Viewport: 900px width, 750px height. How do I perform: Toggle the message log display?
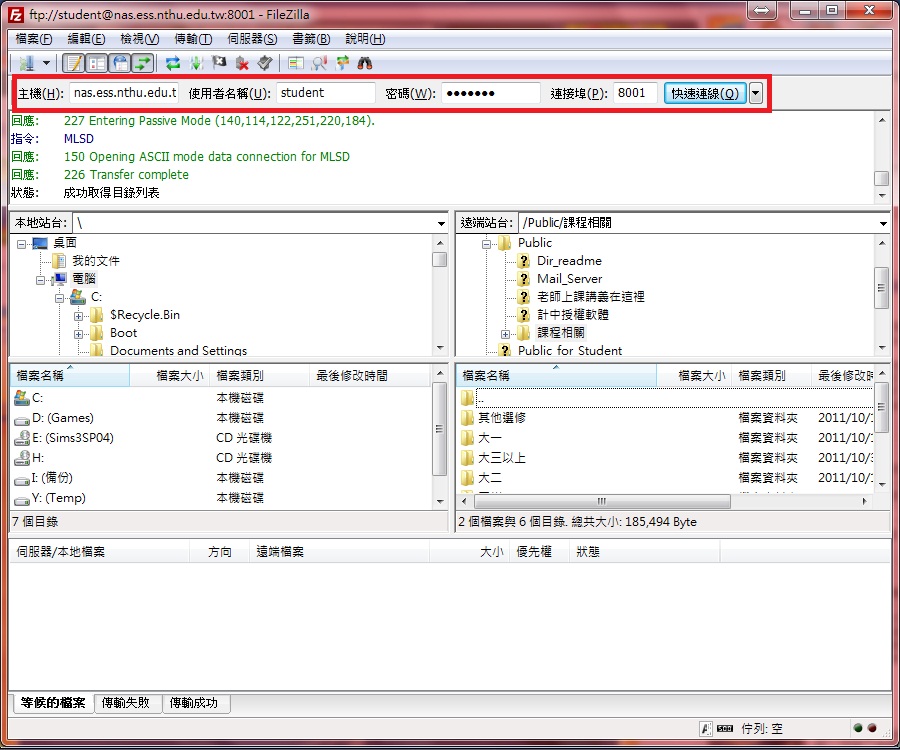73,63
